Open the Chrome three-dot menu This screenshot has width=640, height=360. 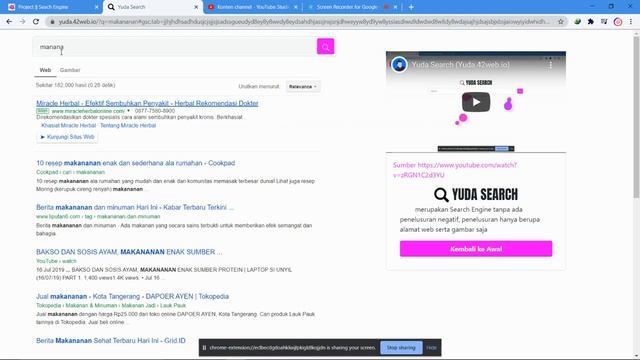click(x=631, y=22)
